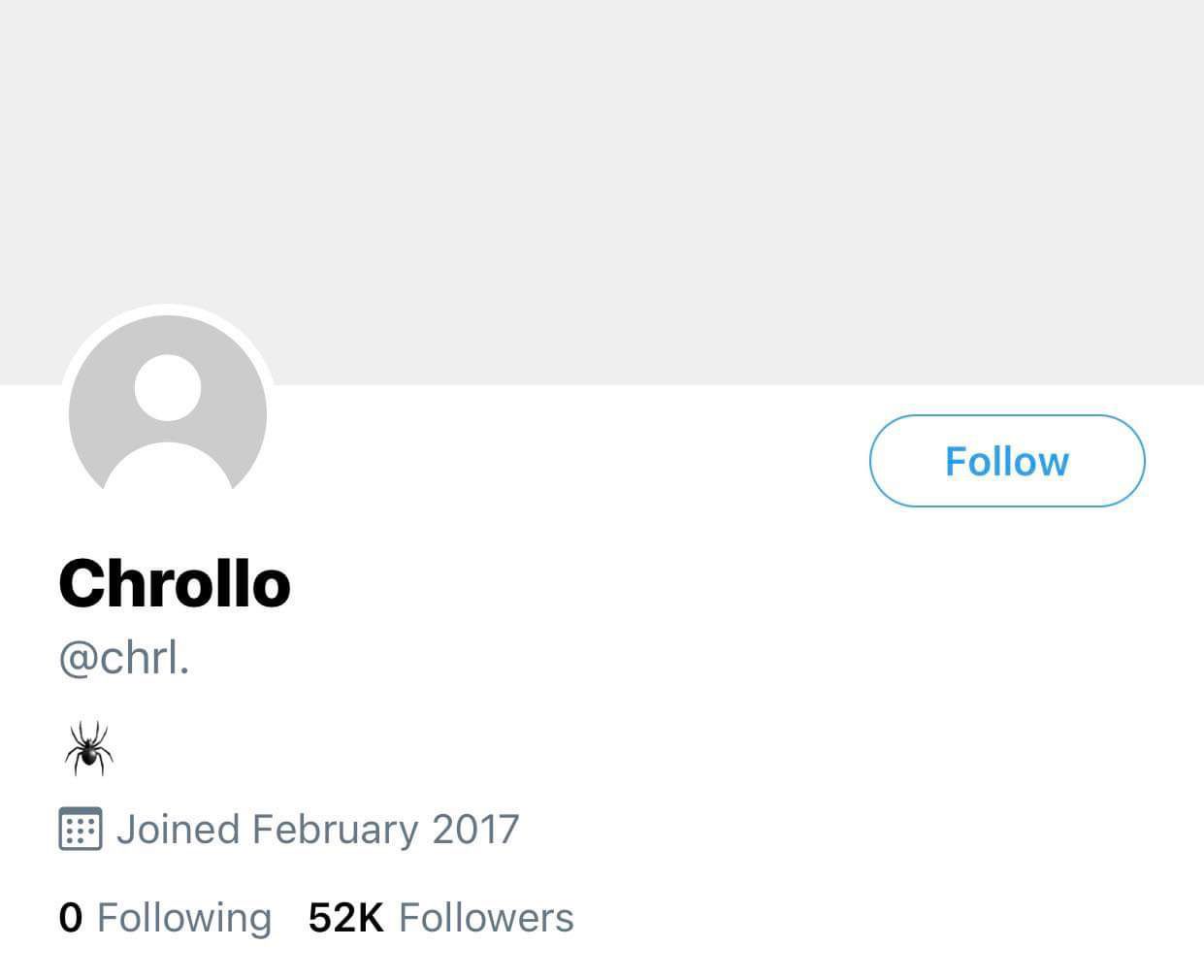Click the word Followers
Viewport: 1204px width, 980px height.
pyautogui.click(x=486, y=917)
